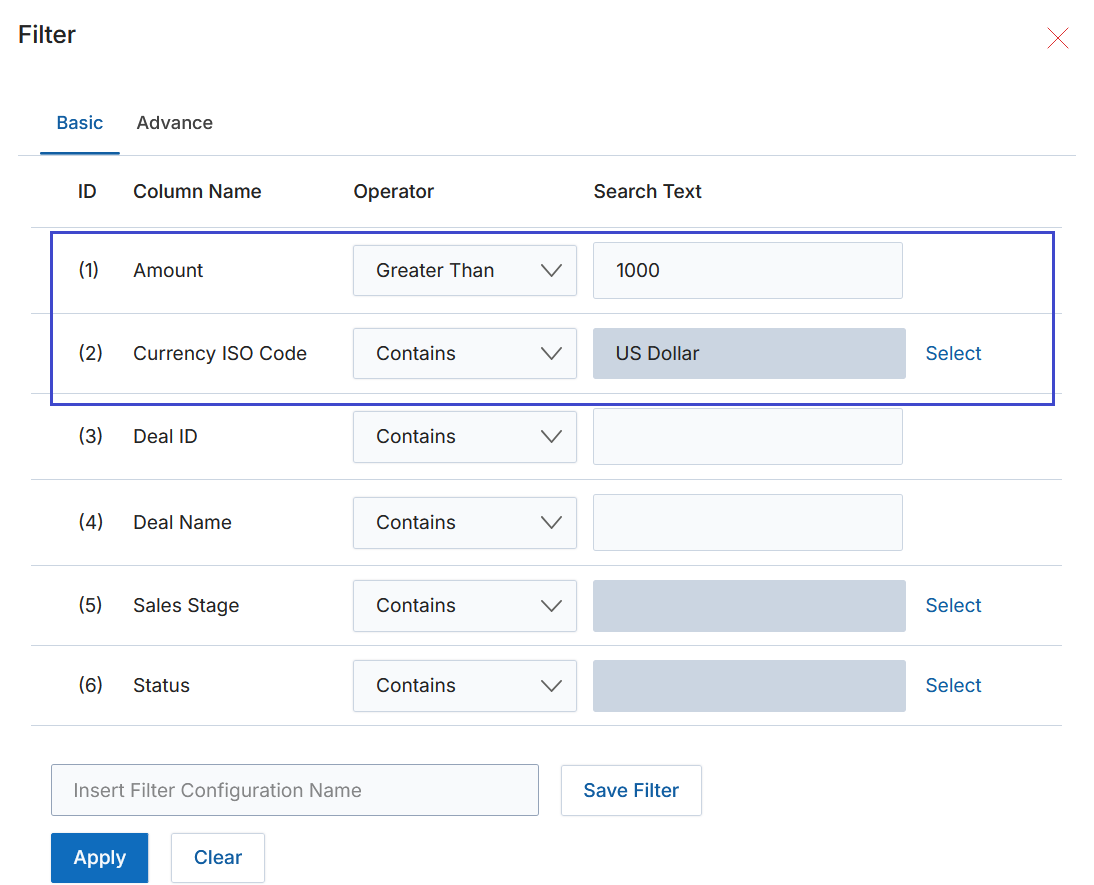The width and height of the screenshot is (1094, 885).
Task: Click the Search Text column header
Action: coord(647,191)
